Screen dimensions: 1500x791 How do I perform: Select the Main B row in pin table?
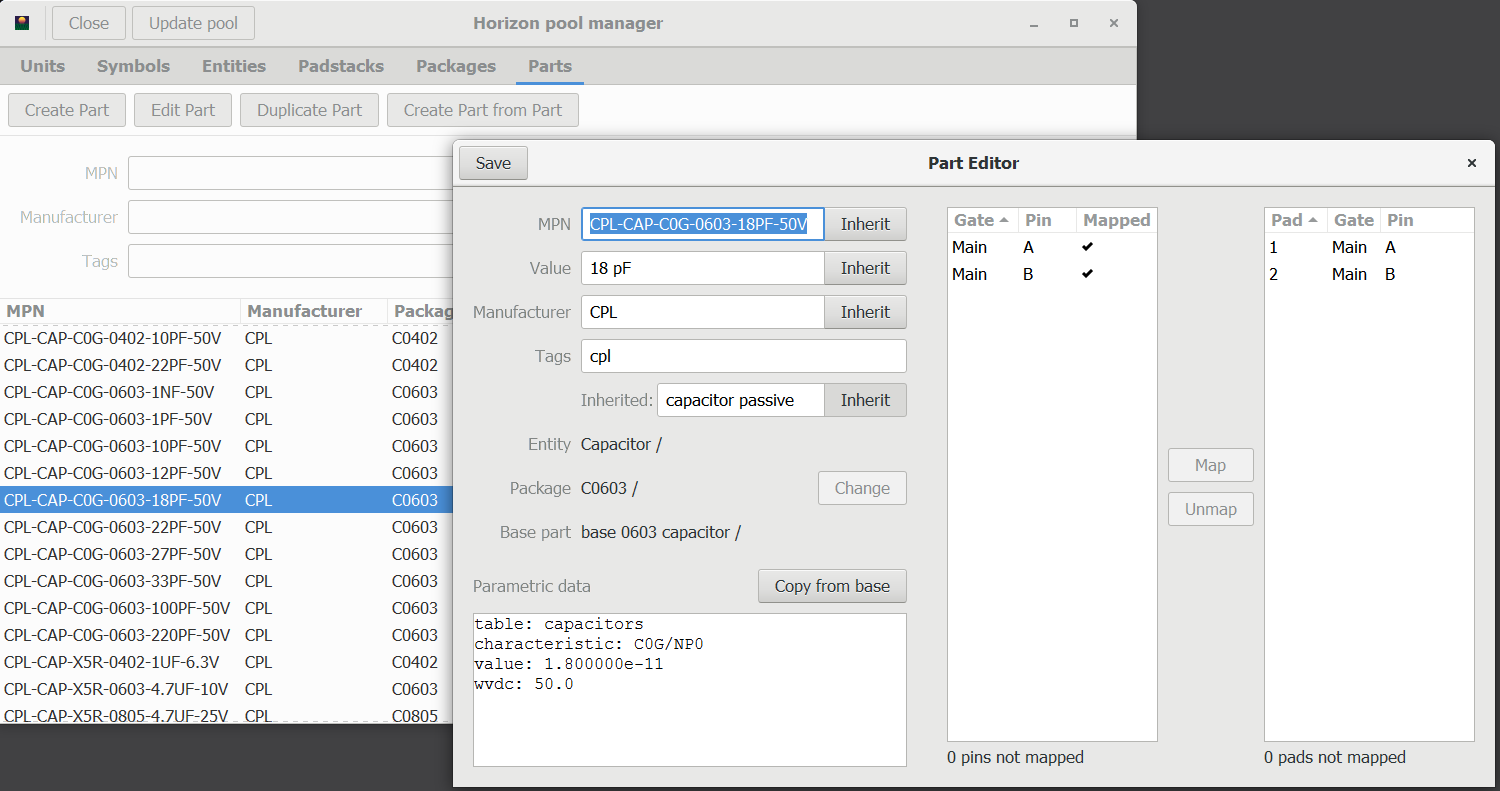pos(1052,274)
